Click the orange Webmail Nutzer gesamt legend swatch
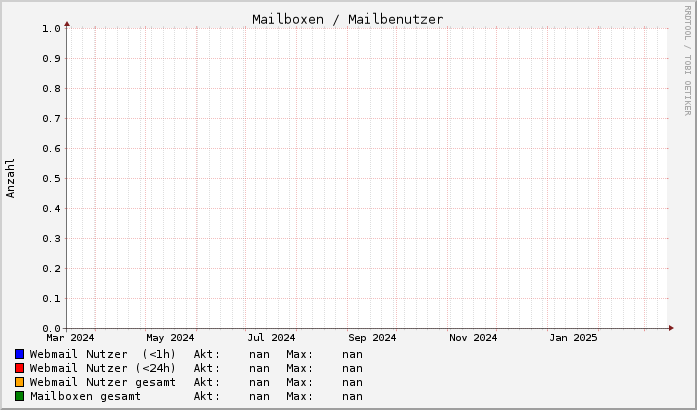This screenshot has width=697, height=410. tap(20, 382)
